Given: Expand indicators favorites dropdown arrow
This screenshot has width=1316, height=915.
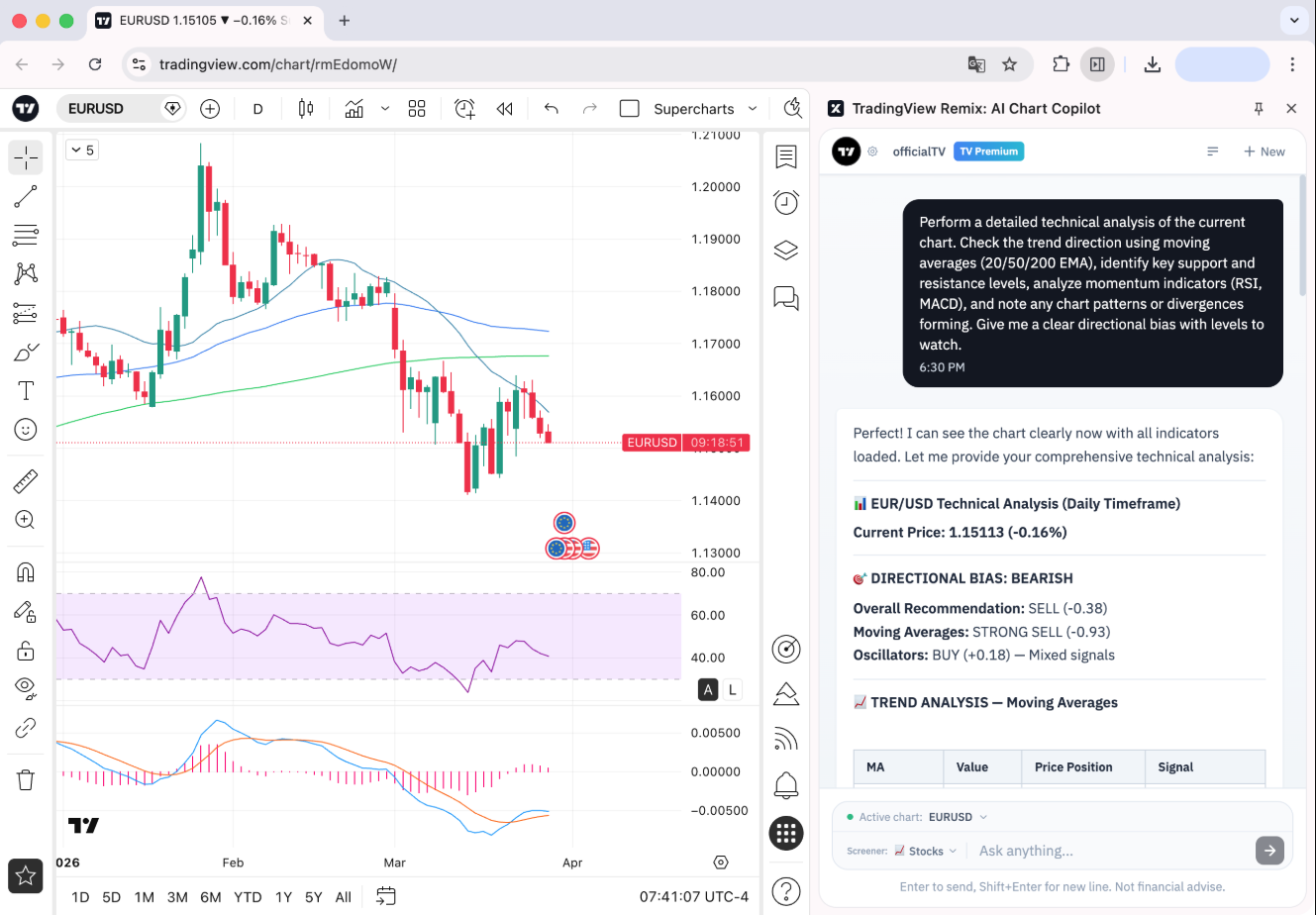Looking at the screenshot, I should [385, 109].
